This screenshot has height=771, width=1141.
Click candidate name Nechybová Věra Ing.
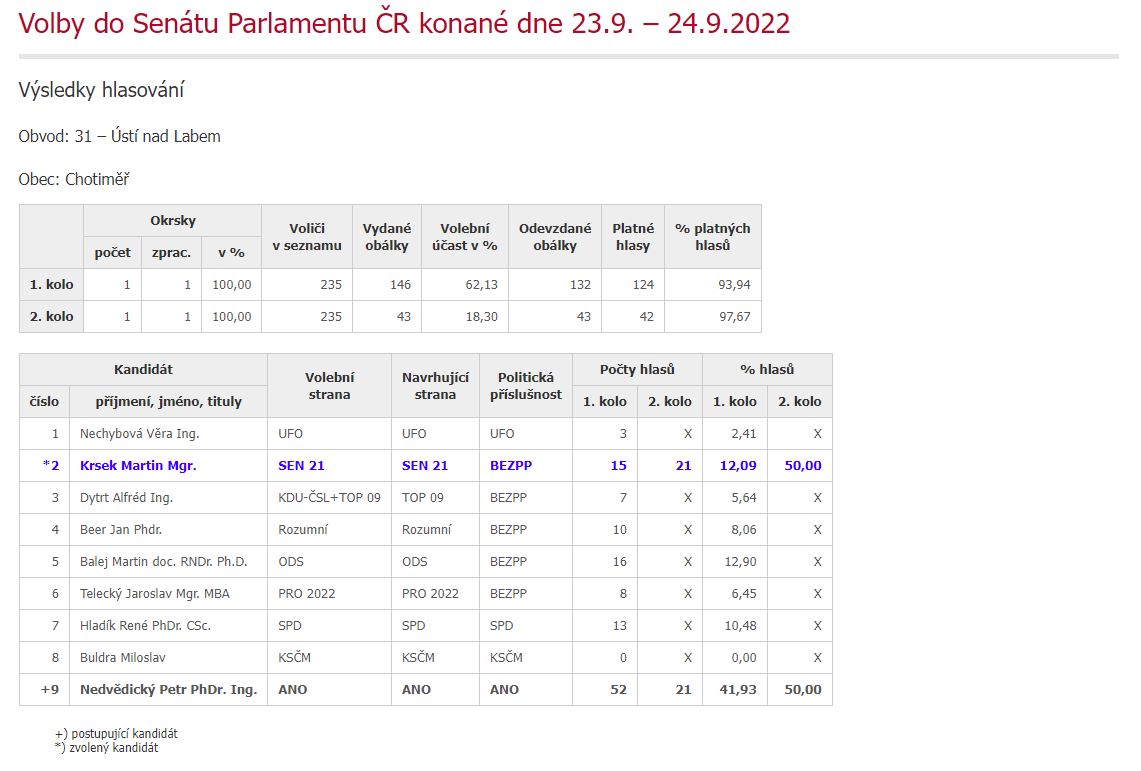139,433
